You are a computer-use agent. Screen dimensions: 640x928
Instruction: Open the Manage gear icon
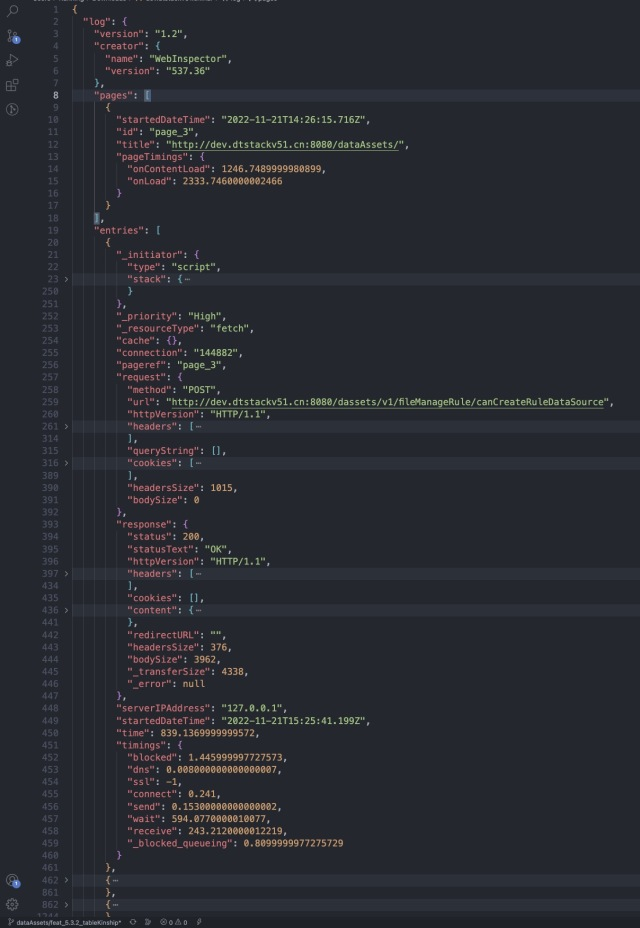[x=12, y=904]
